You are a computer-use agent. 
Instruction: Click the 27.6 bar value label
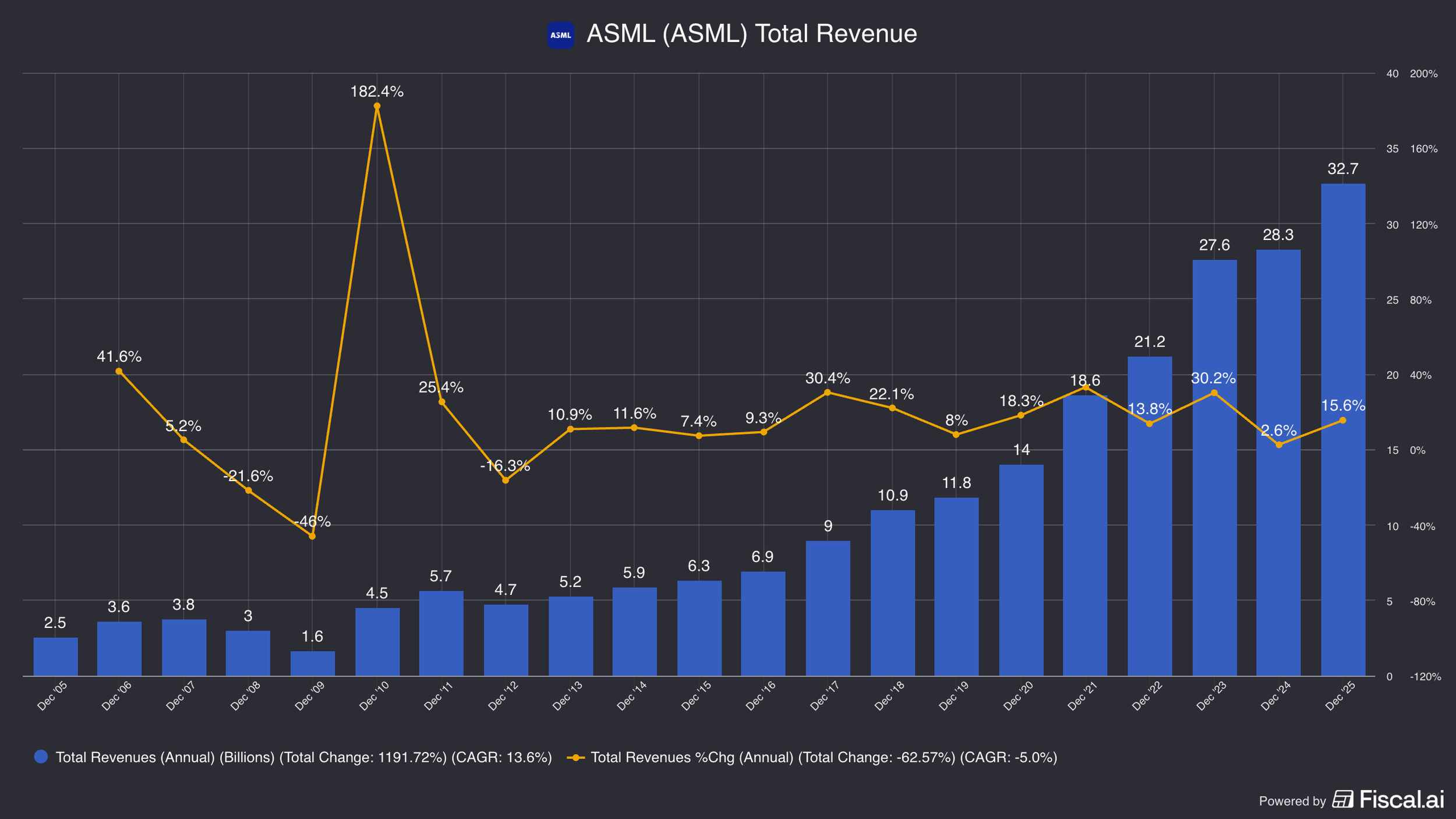point(1214,245)
